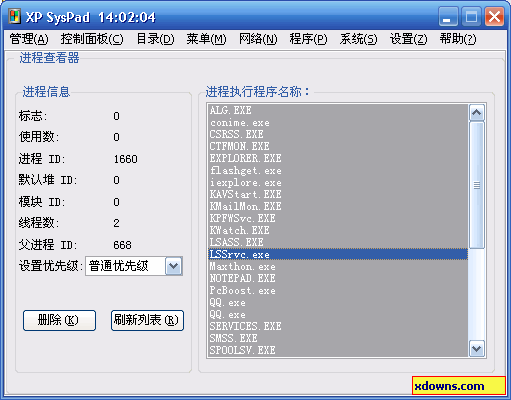511x400 pixels.
Task: Open the 管理(A) menu
Action: 29,39
